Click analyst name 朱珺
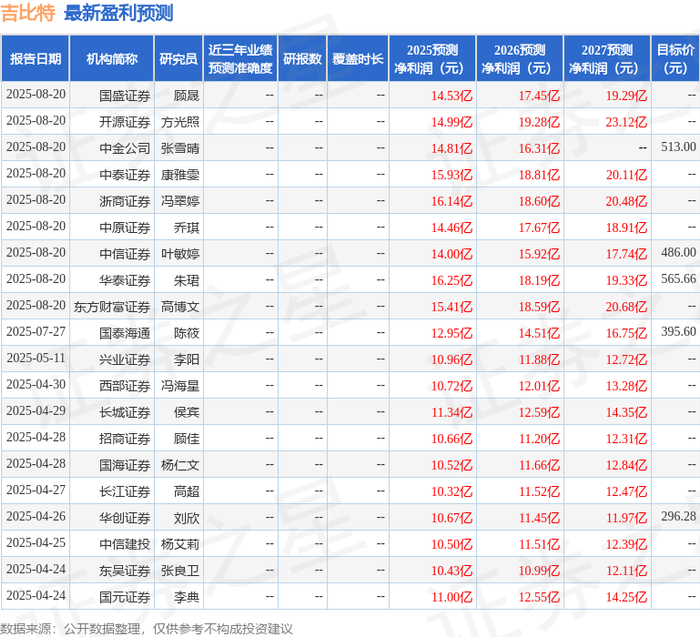This screenshot has height=637, width=700. coord(187,280)
